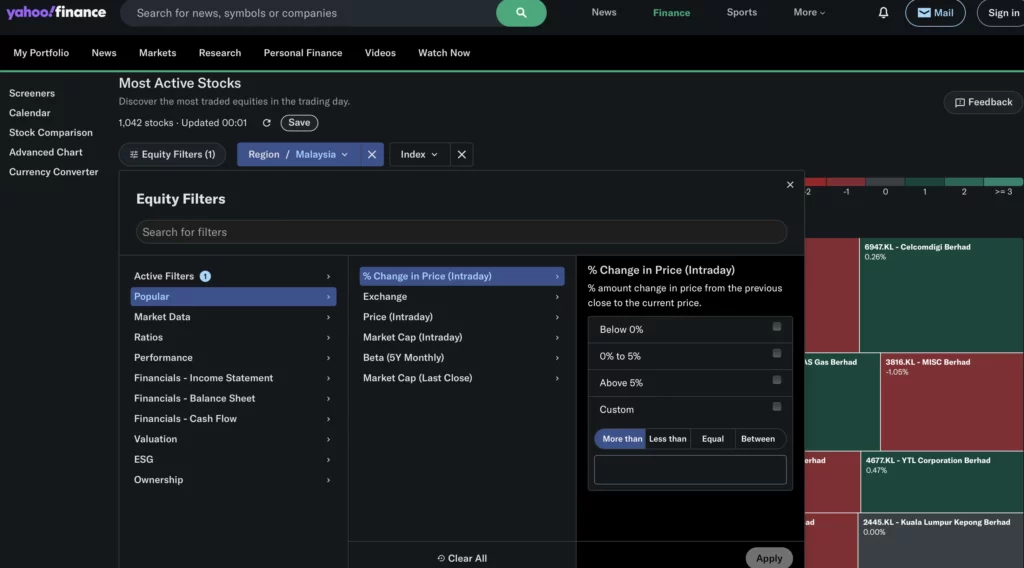Open My Portfolio tab
The image size is (1024, 568).
41,53
